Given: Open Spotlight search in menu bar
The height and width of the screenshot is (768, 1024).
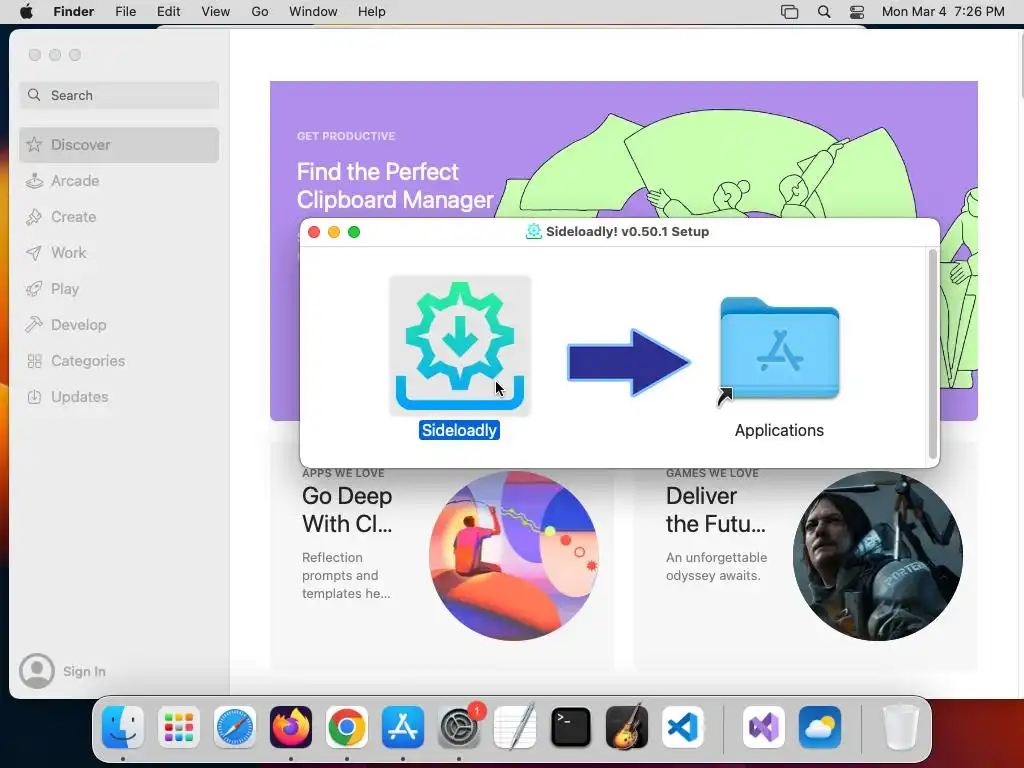Looking at the screenshot, I should [824, 12].
